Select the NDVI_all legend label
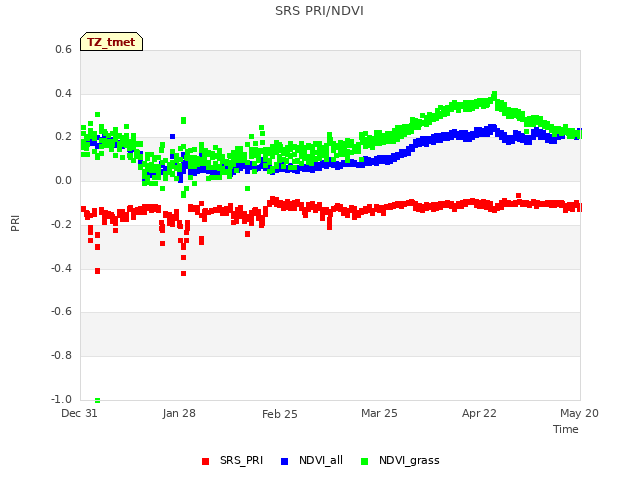The image size is (640, 480). tap(321, 460)
